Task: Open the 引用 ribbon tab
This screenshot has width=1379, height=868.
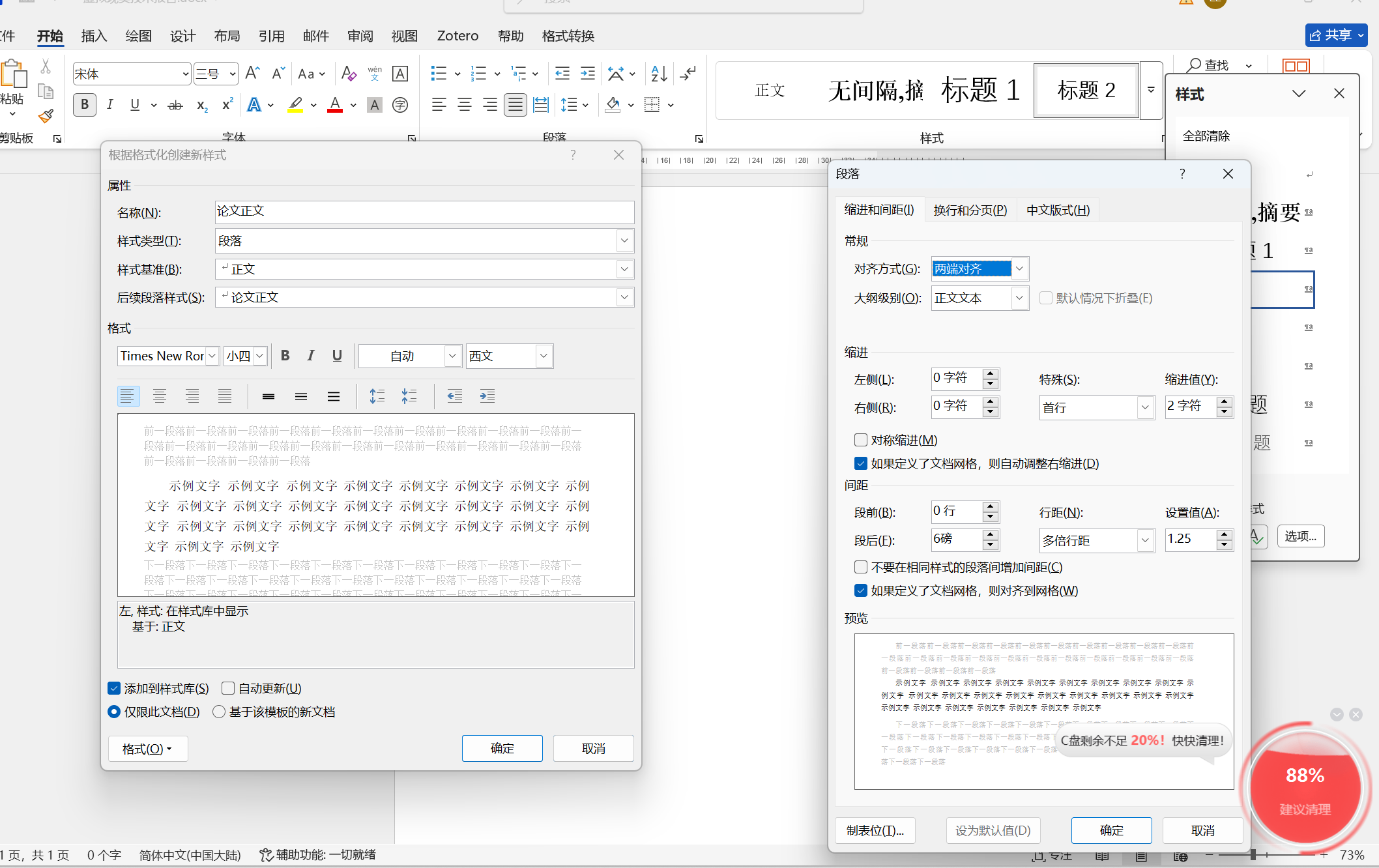Action: click(x=271, y=36)
